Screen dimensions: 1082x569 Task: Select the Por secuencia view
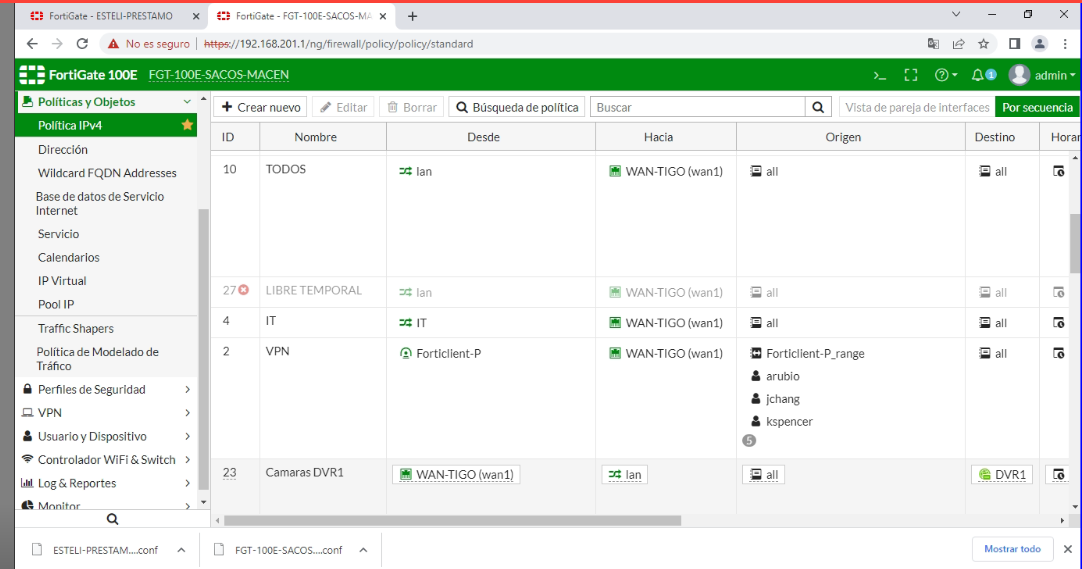click(1037, 107)
